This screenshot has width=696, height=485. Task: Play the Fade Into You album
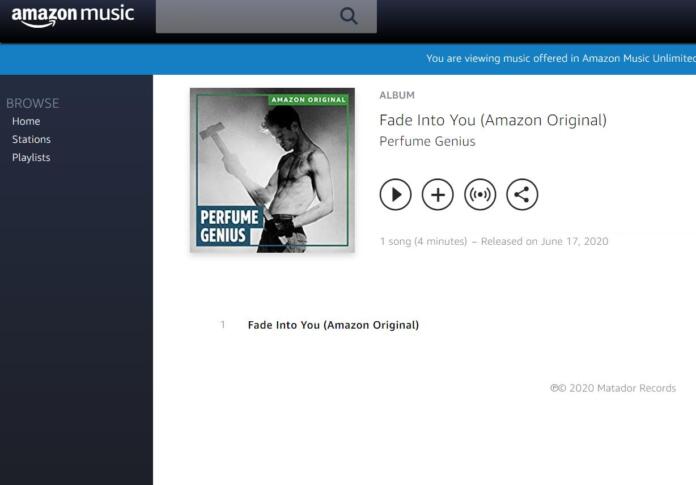coord(395,194)
